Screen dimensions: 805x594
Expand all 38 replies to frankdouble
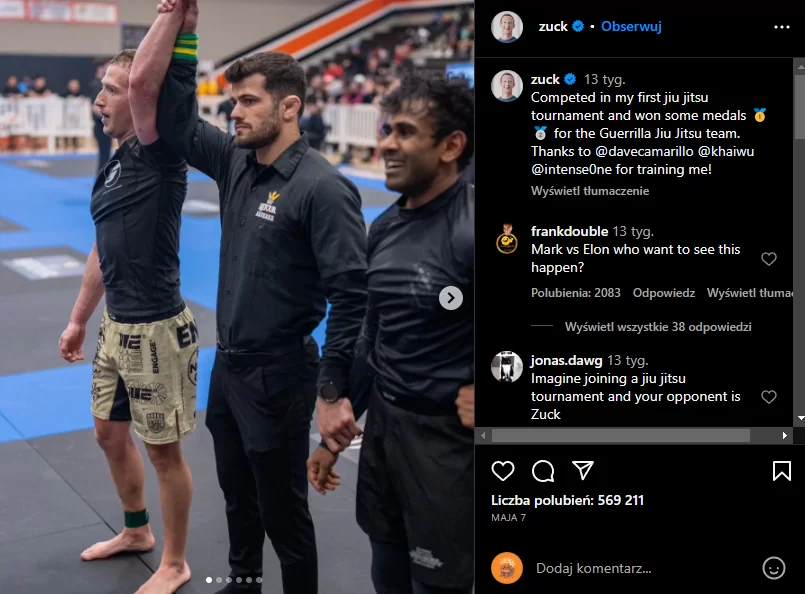[x=658, y=327]
